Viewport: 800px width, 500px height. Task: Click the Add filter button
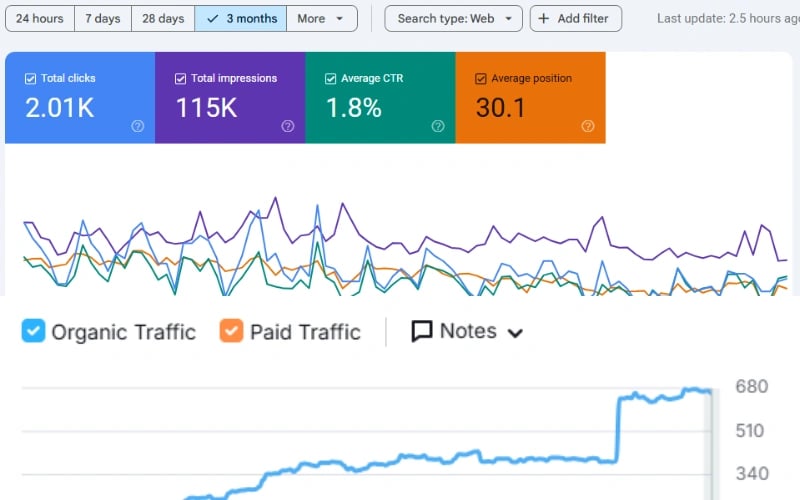pyautogui.click(x=576, y=18)
